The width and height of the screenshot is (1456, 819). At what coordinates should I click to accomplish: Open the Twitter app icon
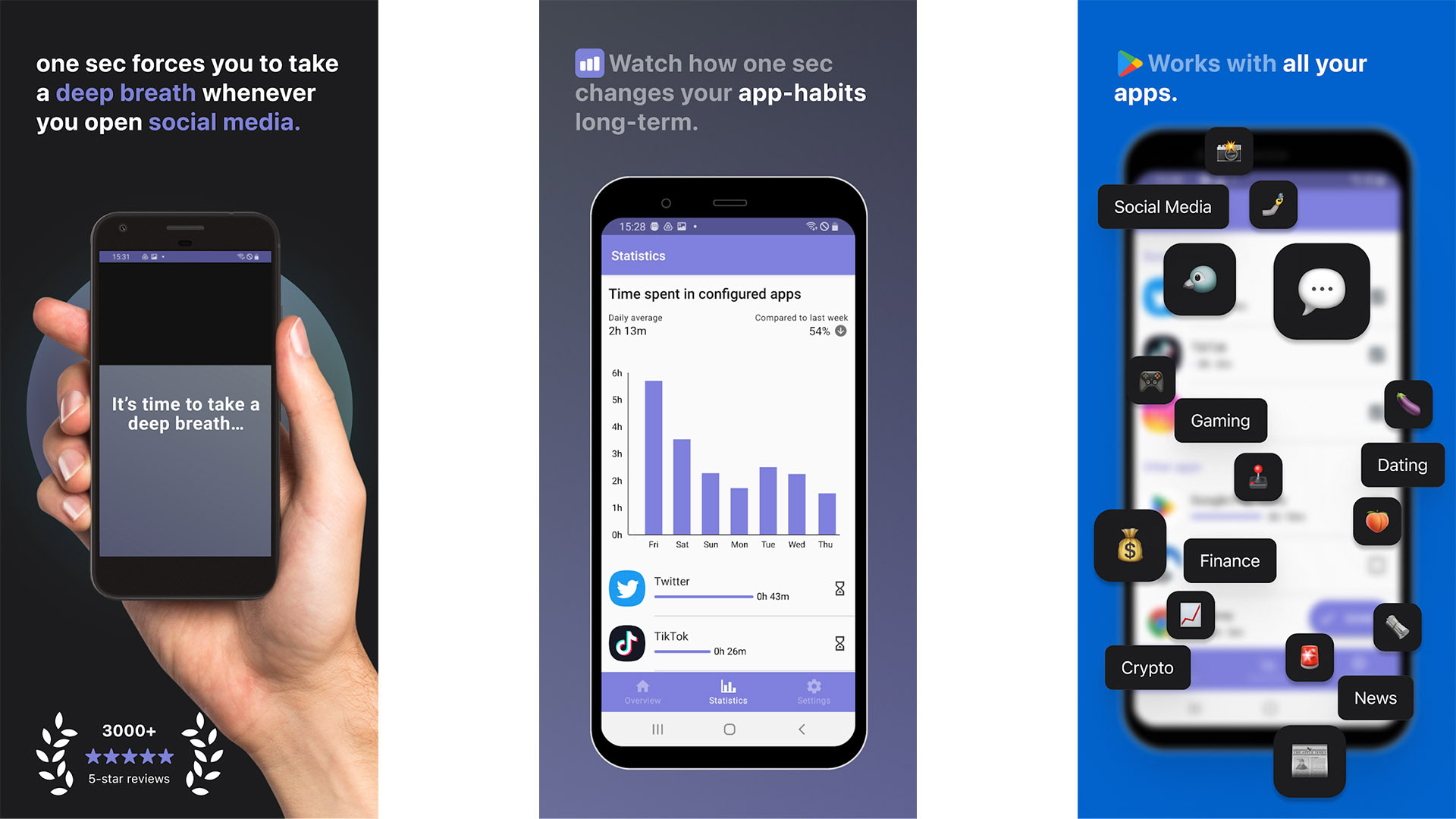click(x=623, y=587)
